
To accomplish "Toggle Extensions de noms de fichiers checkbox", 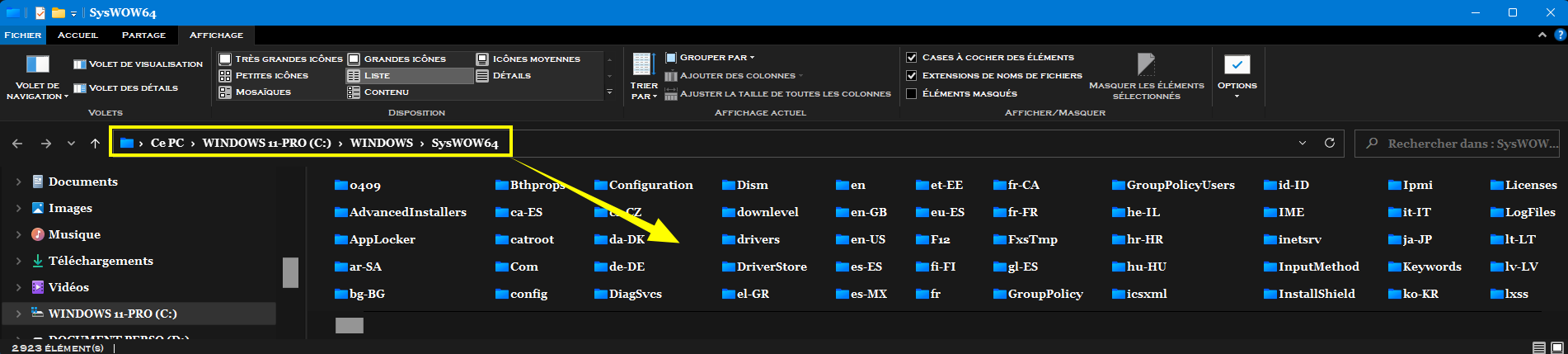I will pos(912,75).
